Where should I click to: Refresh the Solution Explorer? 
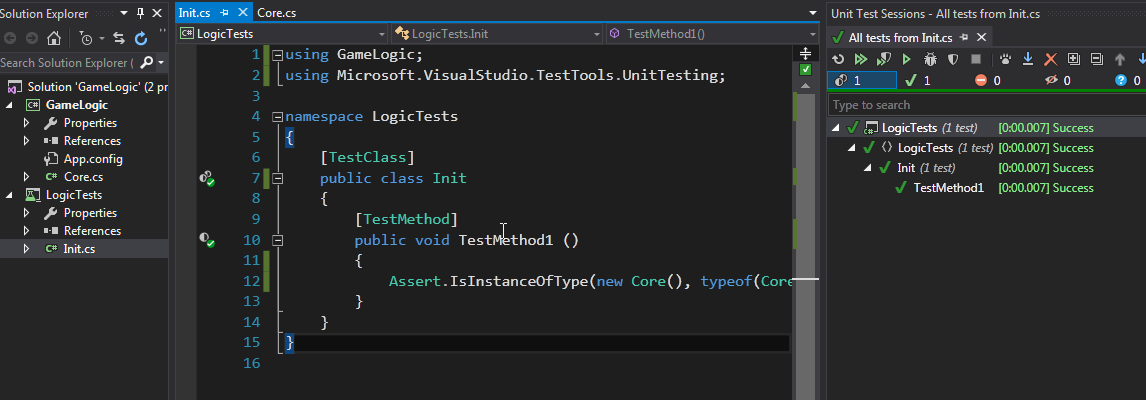pyautogui.click(x=141, y=39)
